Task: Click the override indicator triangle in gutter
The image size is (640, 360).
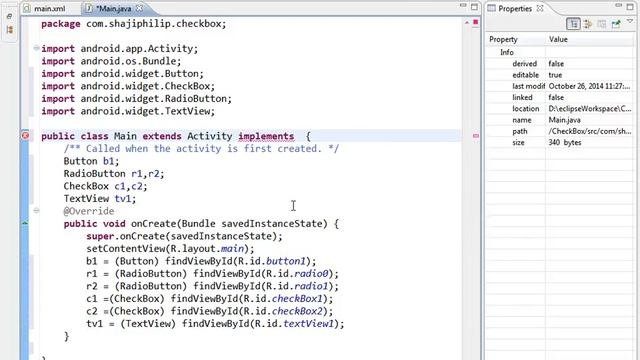Action: (25, 223)
